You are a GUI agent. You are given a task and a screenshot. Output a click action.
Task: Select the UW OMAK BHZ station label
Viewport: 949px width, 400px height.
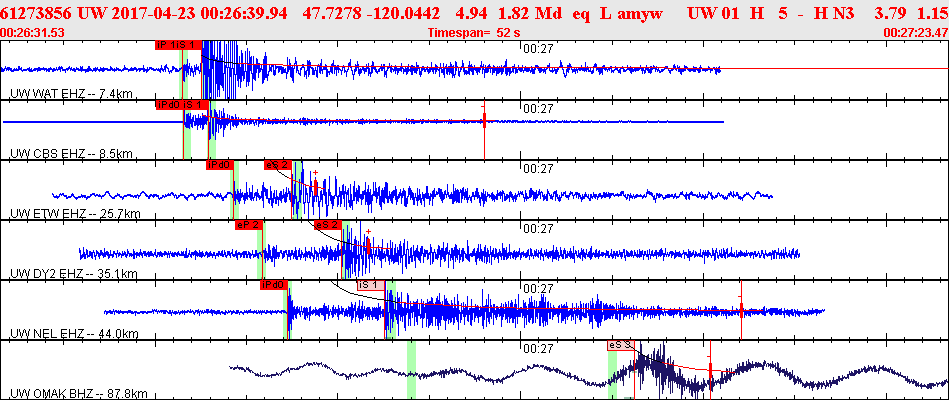point(79,393)
